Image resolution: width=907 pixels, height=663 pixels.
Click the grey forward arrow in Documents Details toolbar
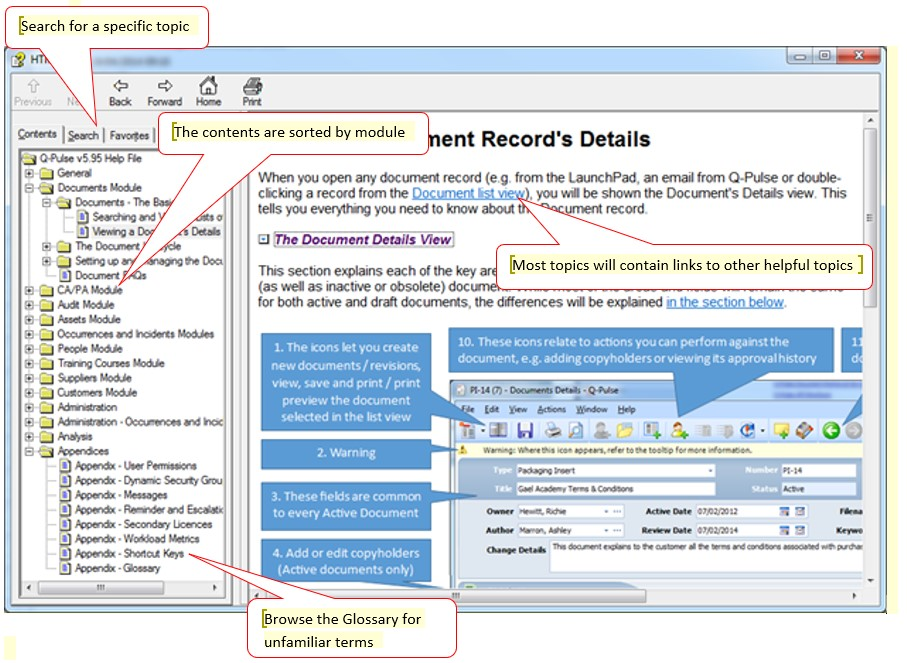coord(853,430)
